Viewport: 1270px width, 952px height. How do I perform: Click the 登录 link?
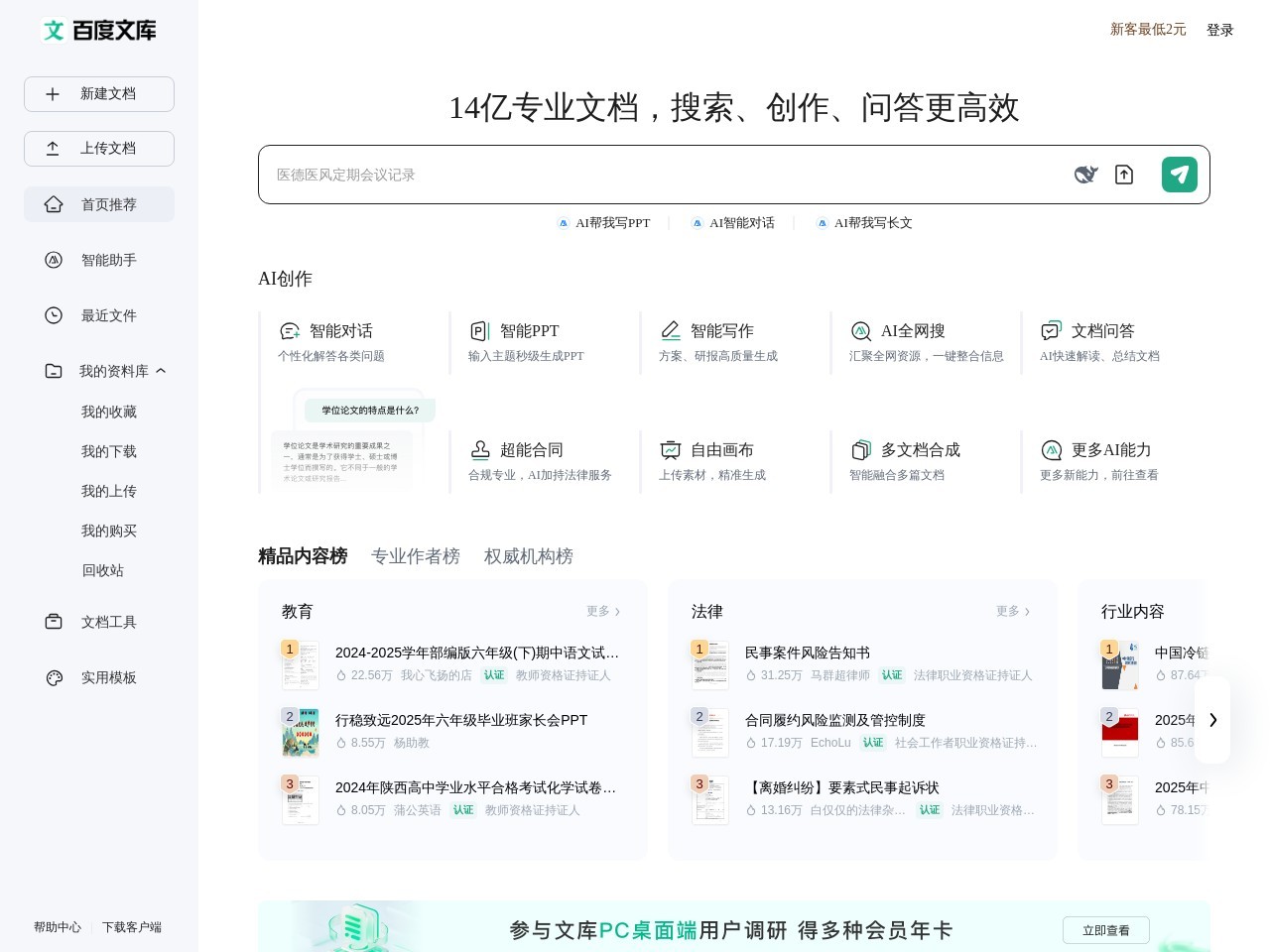pyautogui.click(x=1219, y=30)
